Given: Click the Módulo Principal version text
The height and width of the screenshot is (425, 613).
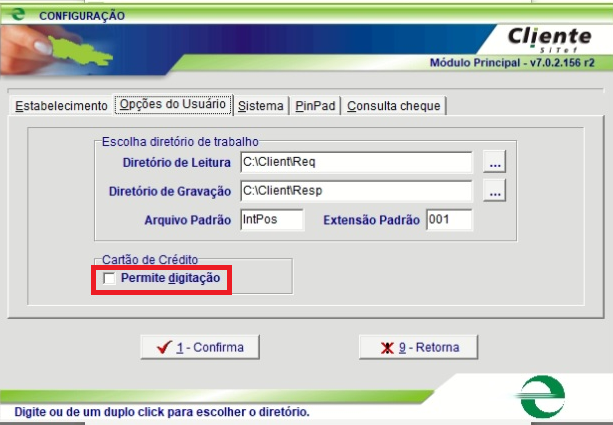Looking at the screenshot, I should coord(512,63).
